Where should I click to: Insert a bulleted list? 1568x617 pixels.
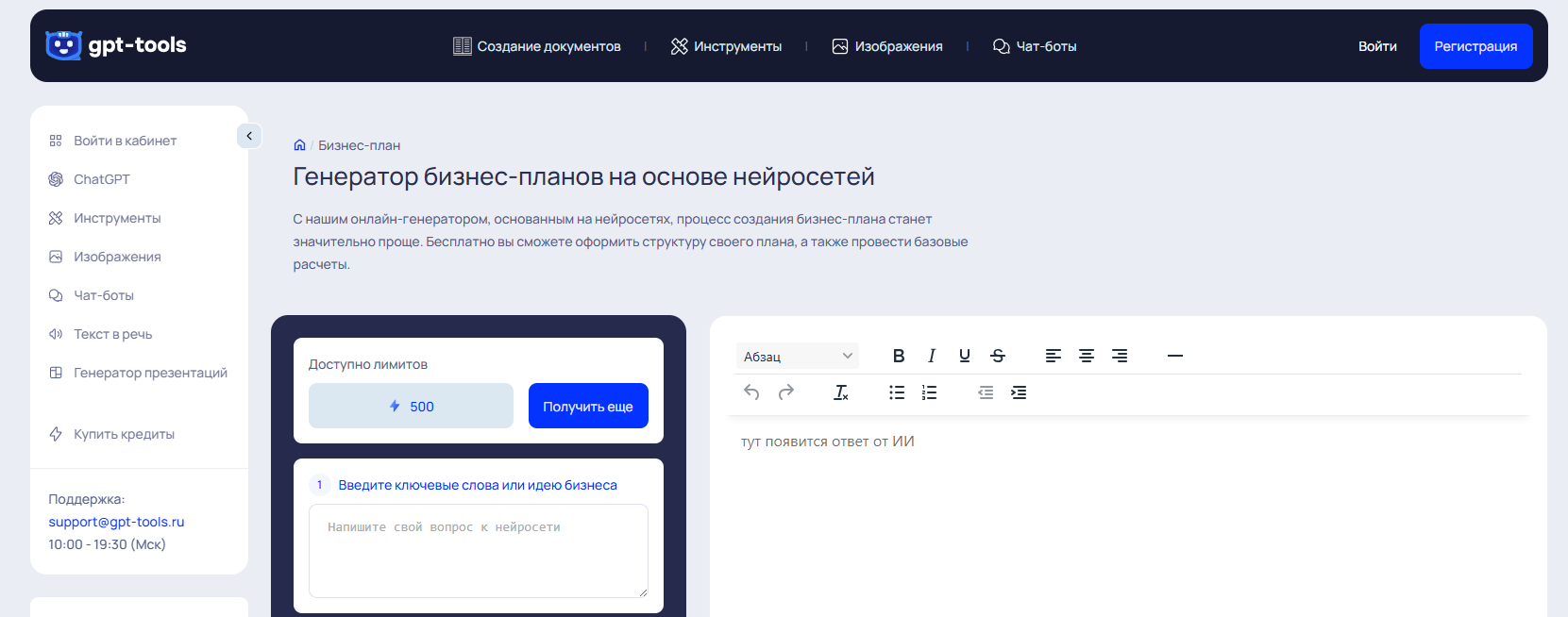(897, 392)
